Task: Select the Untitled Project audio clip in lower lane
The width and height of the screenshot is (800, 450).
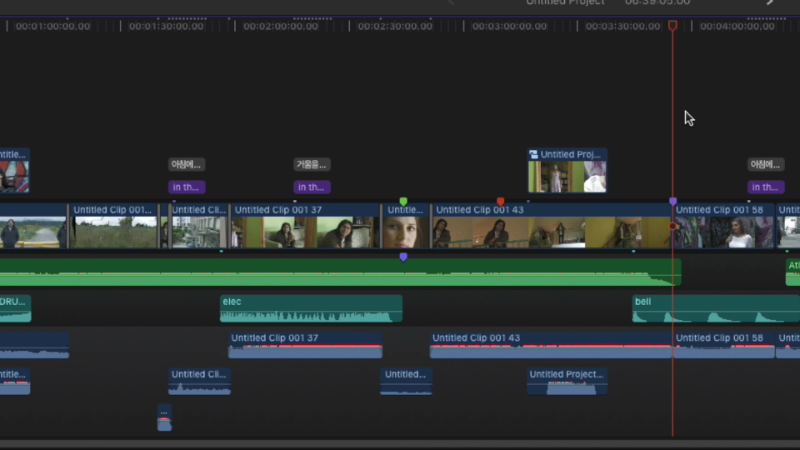Action: tap(567, 382)
